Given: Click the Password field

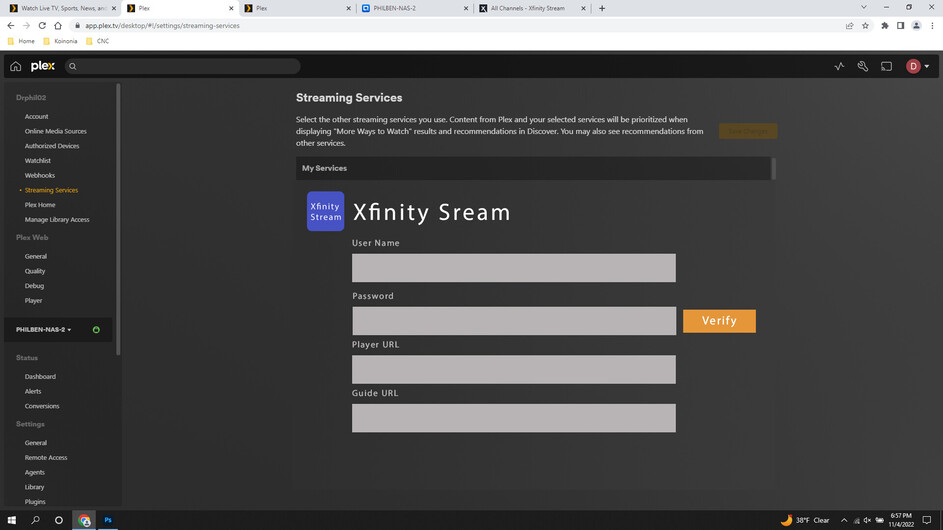Looking at the screenshot, I should coord(514,321).
